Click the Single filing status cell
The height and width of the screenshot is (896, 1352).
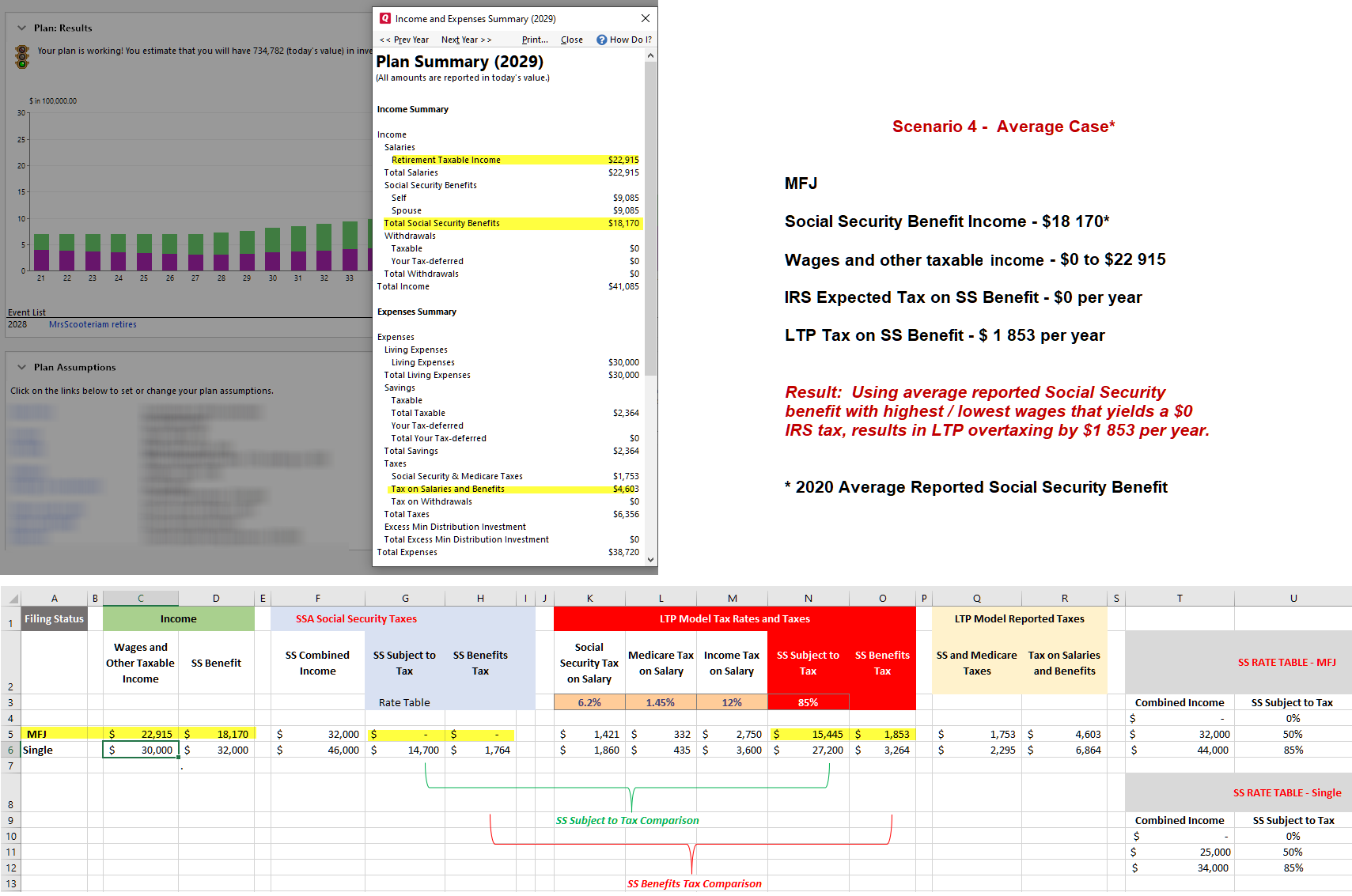tap(54, 750)
